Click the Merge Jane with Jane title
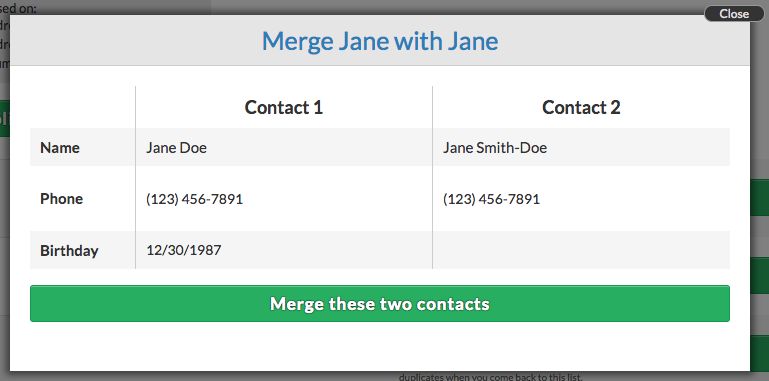This screenshot has height=381, width=769. pos(380,41)
